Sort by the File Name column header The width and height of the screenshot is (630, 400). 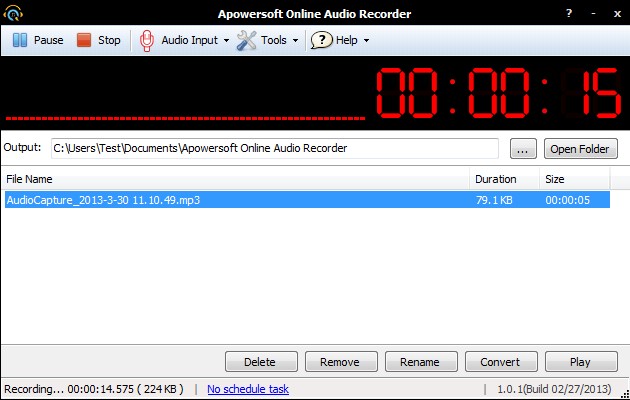tap(236, 179)
